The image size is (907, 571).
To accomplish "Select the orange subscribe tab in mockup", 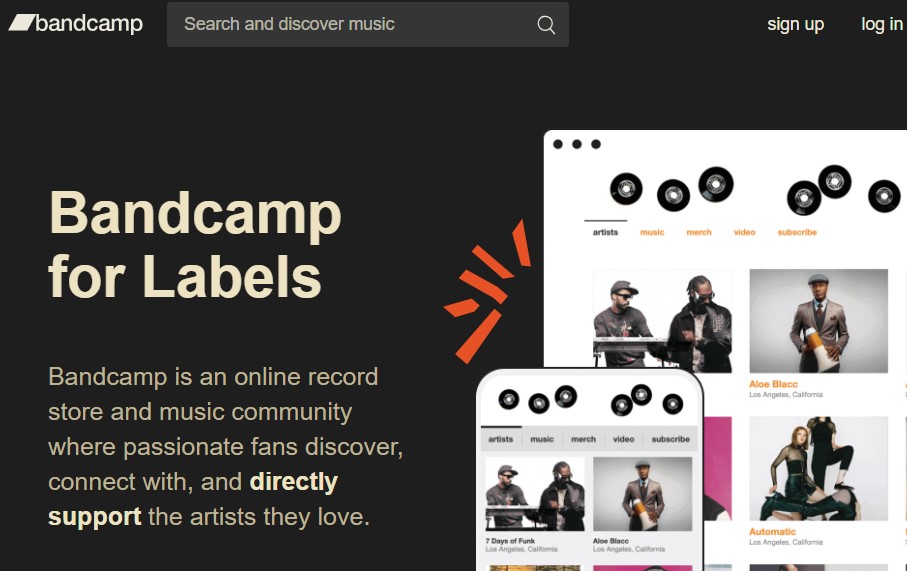I will pos(797,232).
